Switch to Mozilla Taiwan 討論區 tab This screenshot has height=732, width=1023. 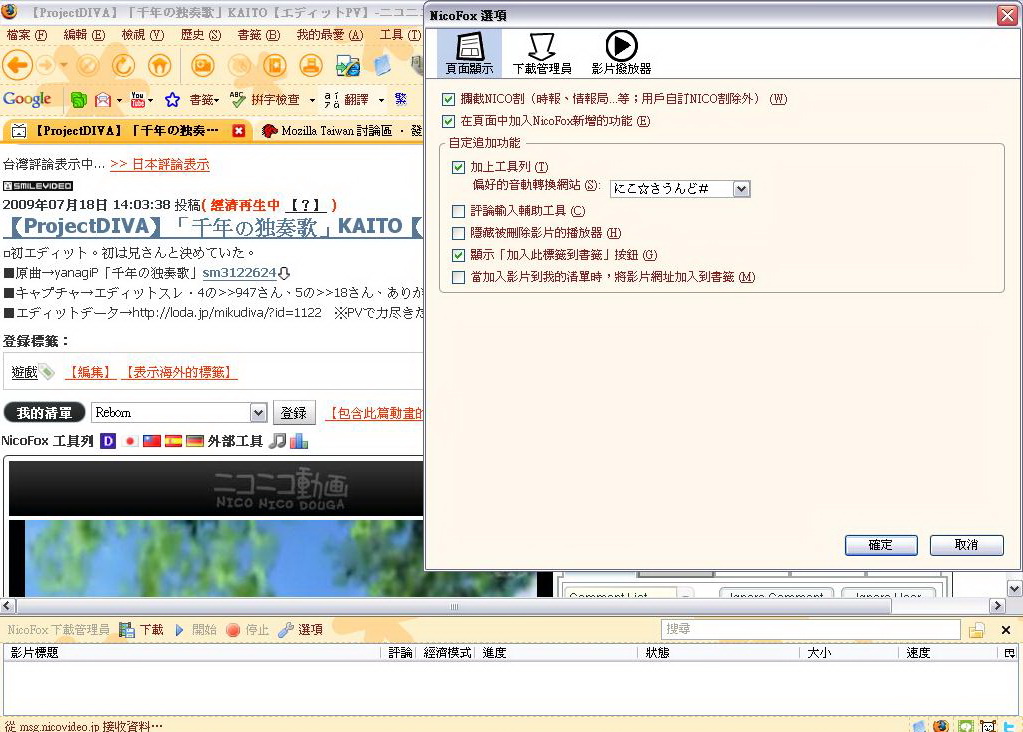pos(340,131)
